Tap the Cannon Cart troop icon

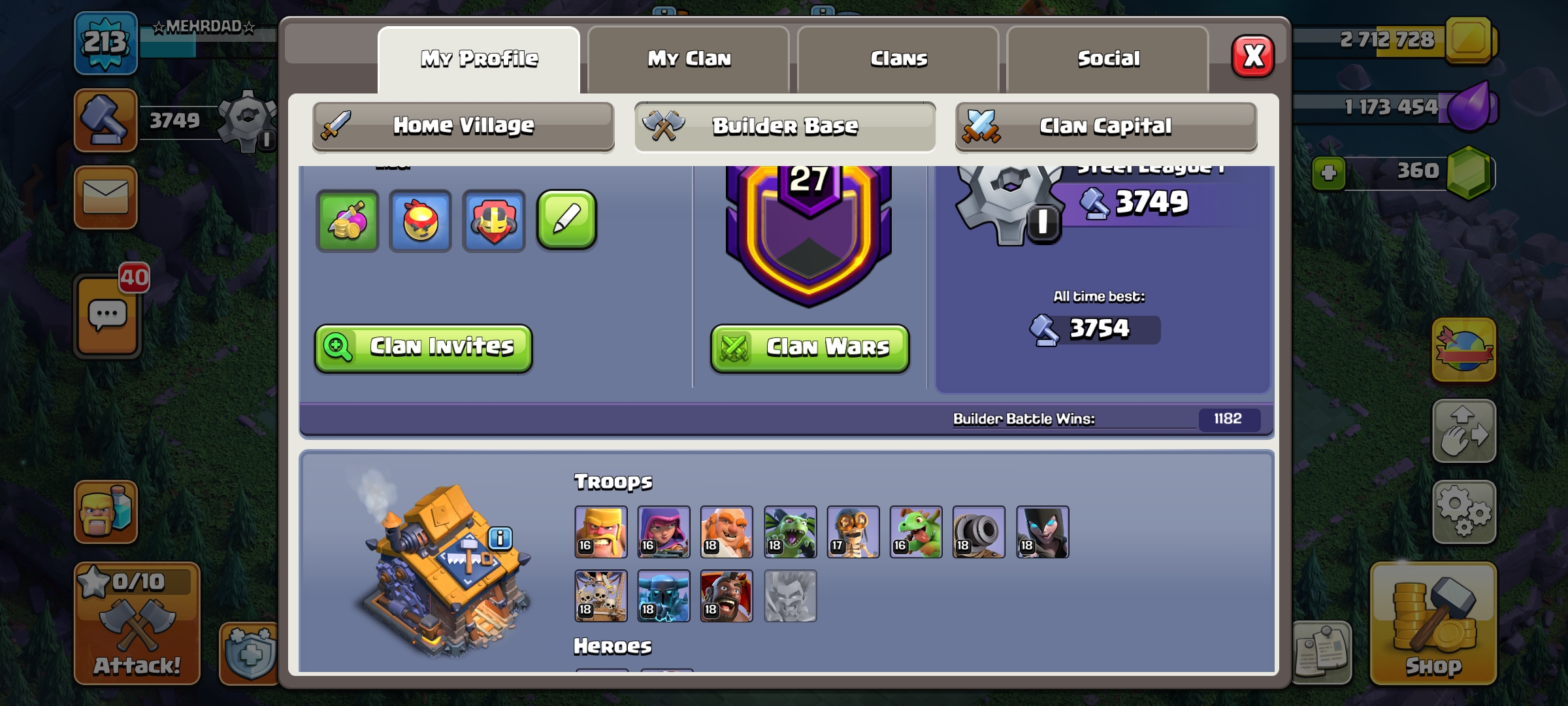point(979,532)
